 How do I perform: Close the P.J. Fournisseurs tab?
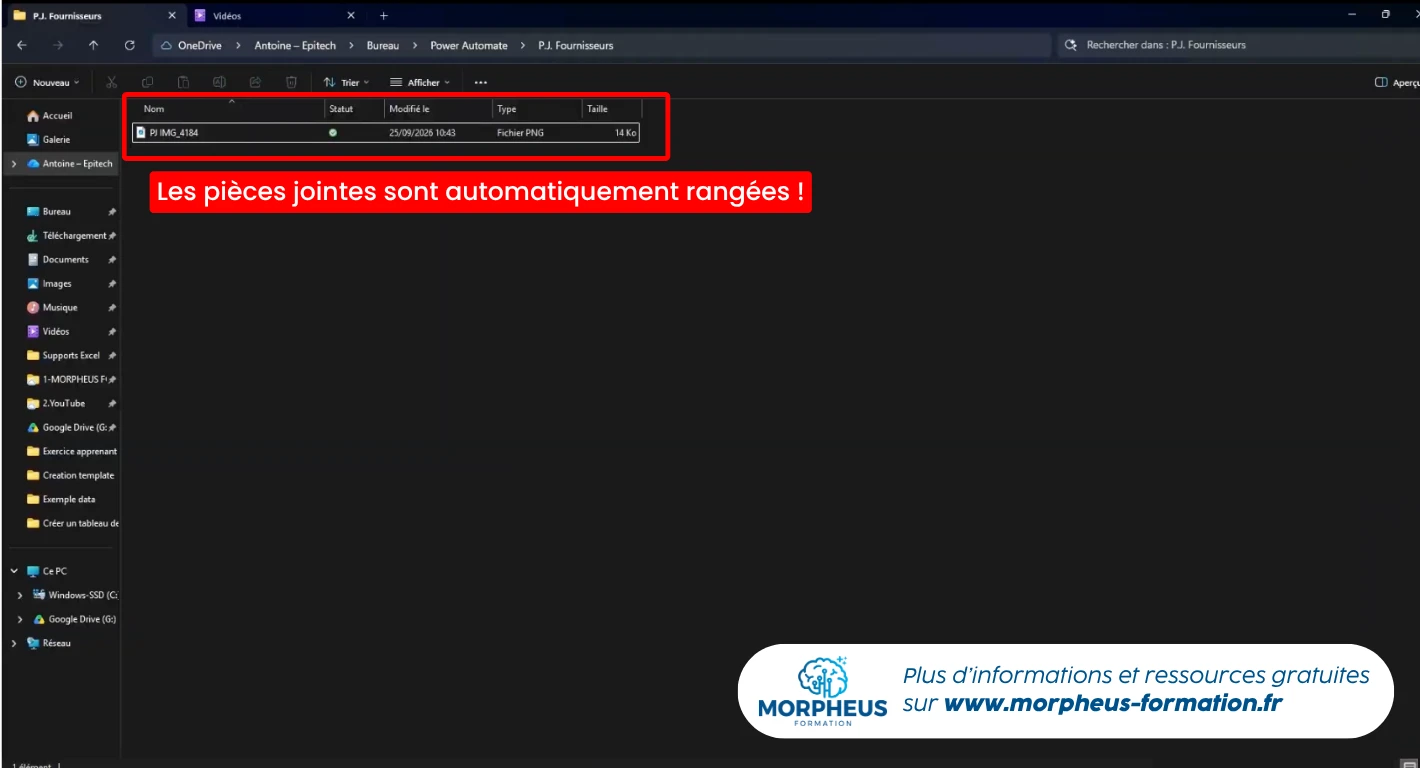coord(172,16)
